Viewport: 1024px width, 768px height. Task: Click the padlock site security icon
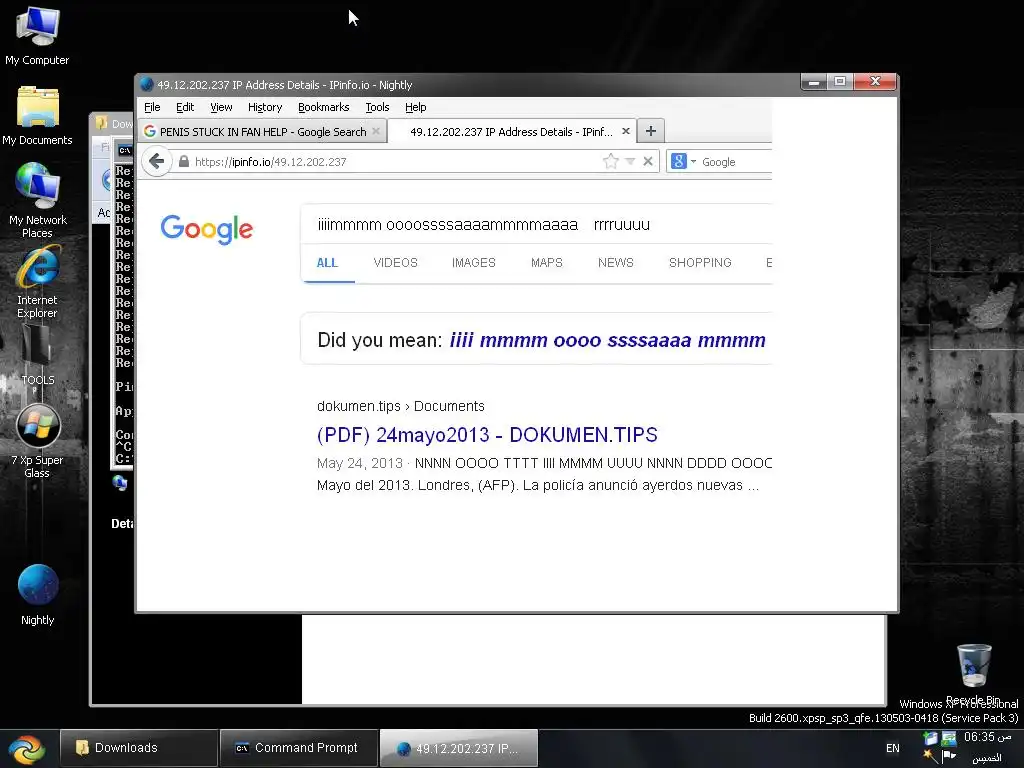tap(184, 161)
